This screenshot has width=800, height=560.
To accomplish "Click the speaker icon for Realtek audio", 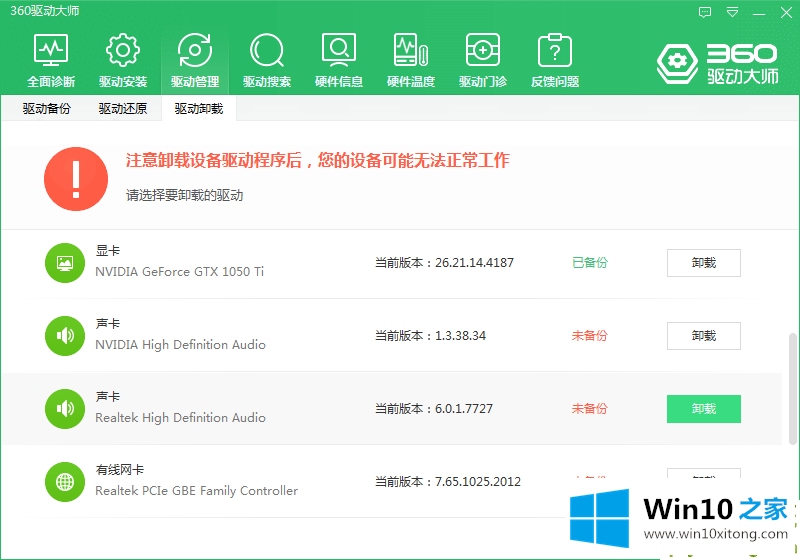I will 65,408.
